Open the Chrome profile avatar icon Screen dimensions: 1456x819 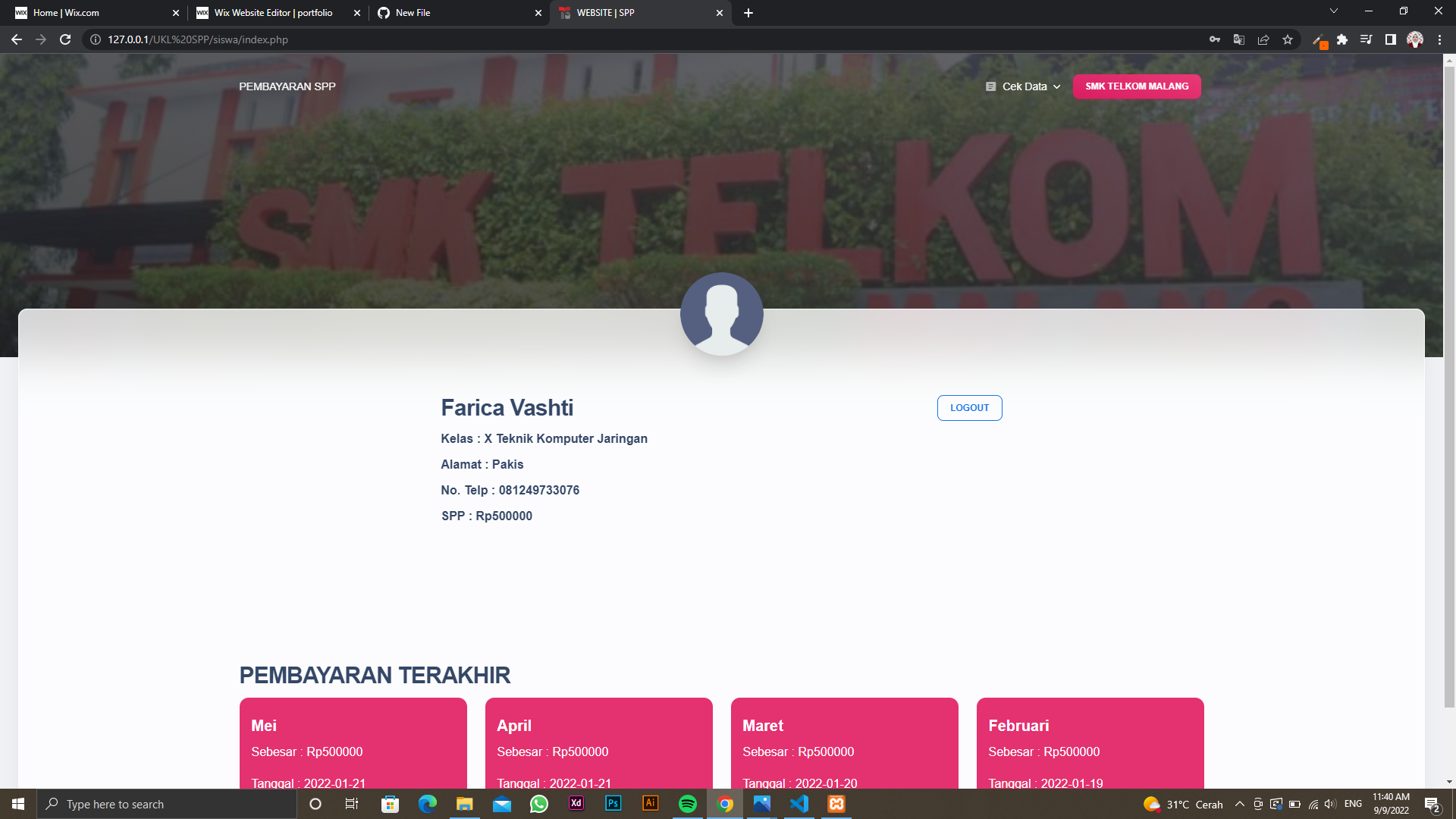(x=1415, y=39)
